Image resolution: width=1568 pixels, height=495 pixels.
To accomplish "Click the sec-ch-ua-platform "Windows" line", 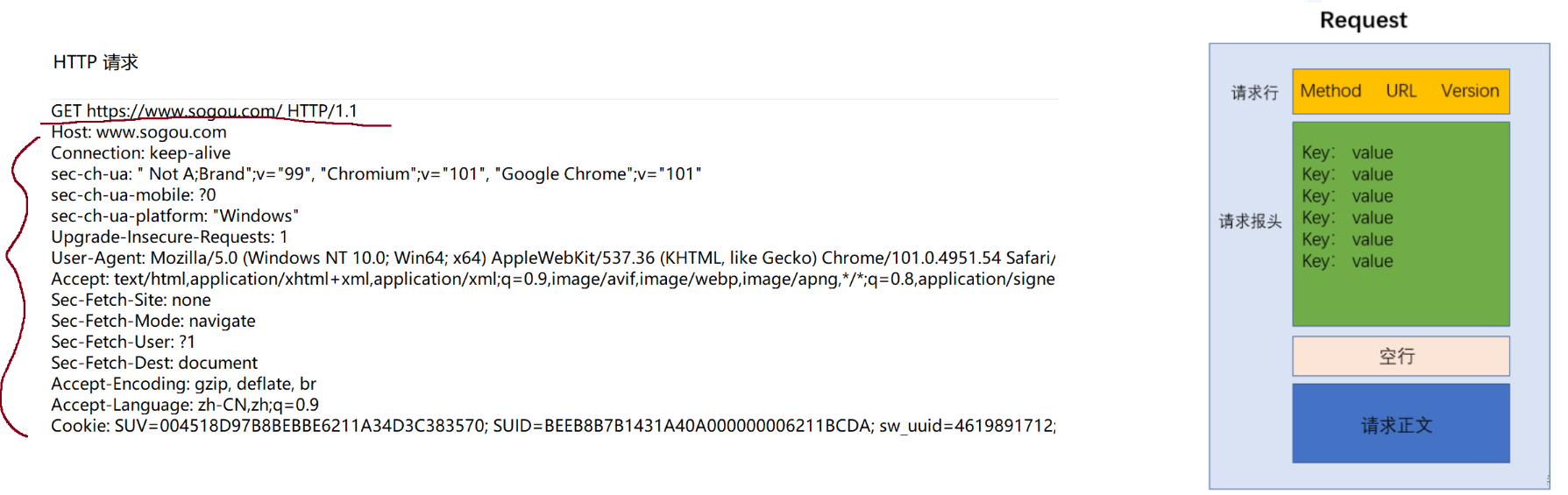I will click(x=174, y=216).
